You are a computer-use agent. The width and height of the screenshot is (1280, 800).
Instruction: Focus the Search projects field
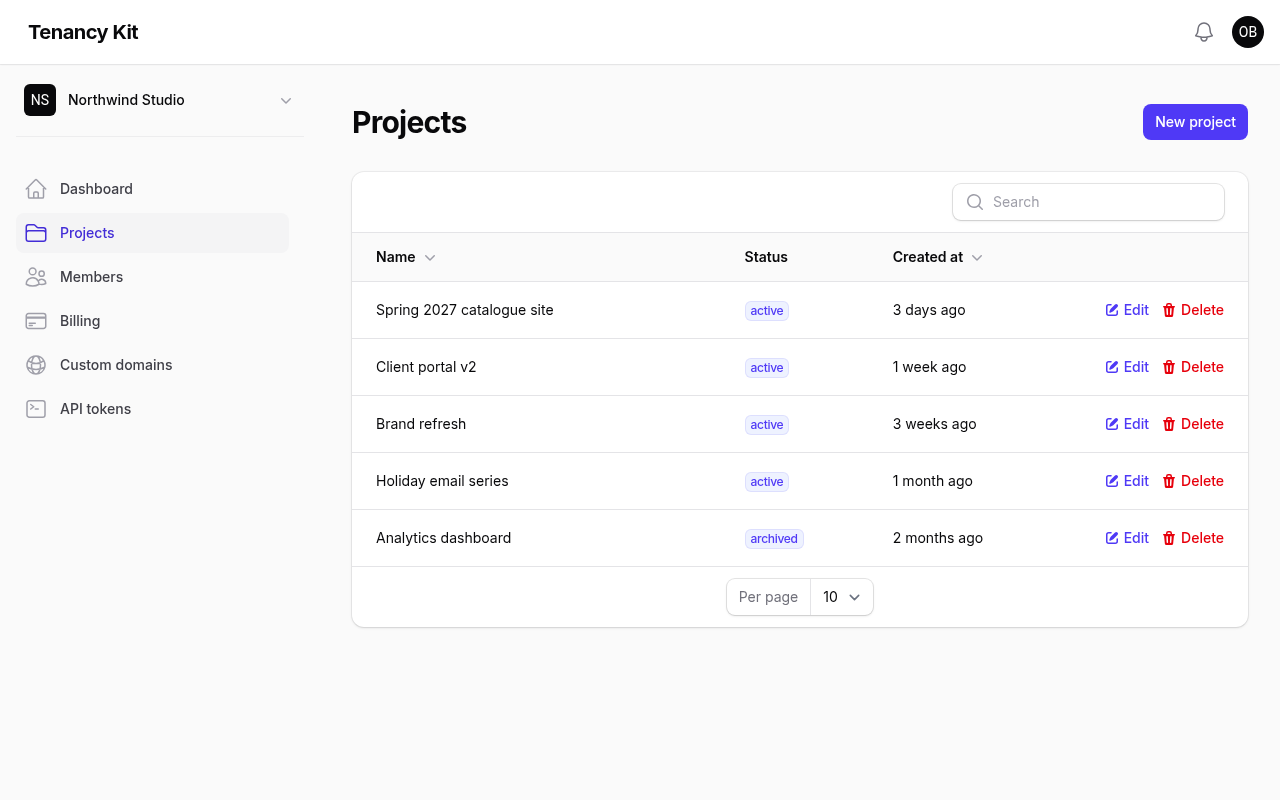coord(1088,202)
